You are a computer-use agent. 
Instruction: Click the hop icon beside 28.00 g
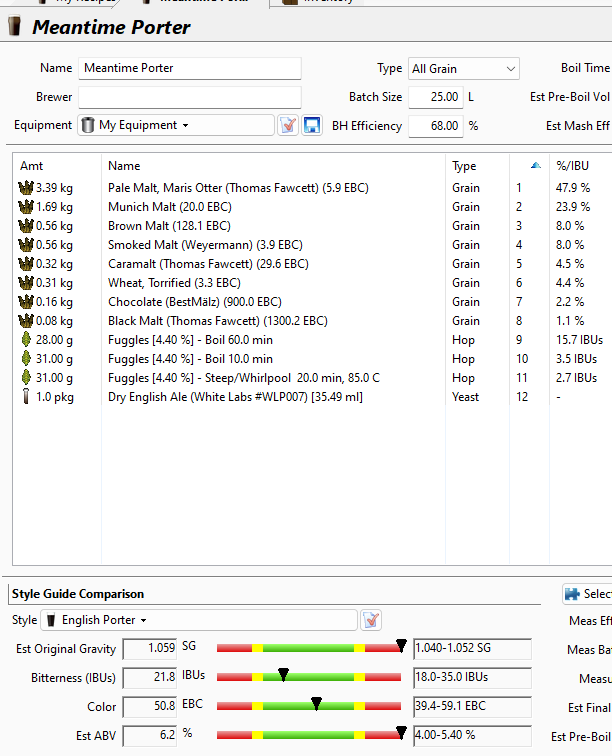[26, 340]
